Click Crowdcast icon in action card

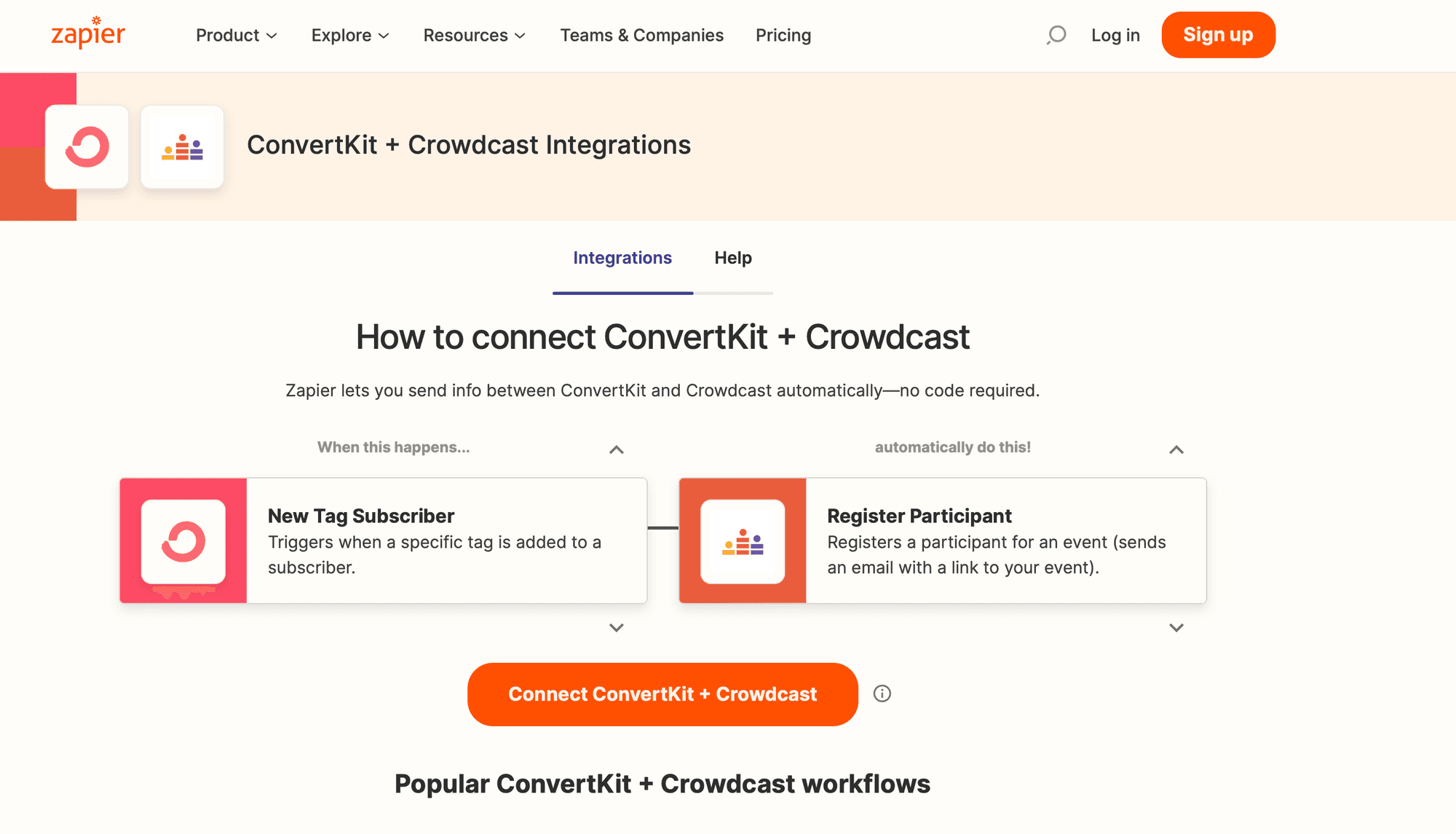[743, 541]
